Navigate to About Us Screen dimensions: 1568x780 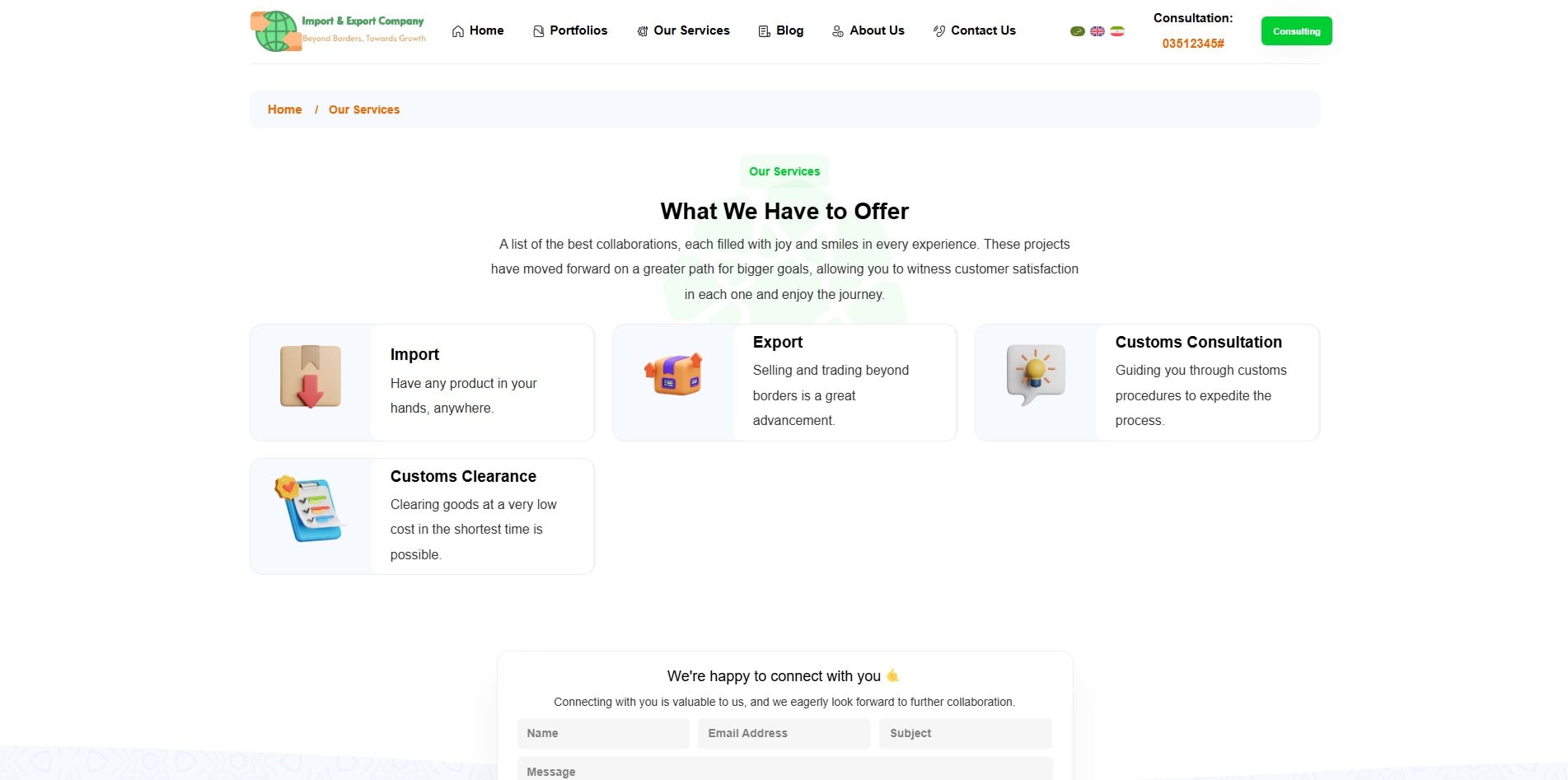(868, 30)
